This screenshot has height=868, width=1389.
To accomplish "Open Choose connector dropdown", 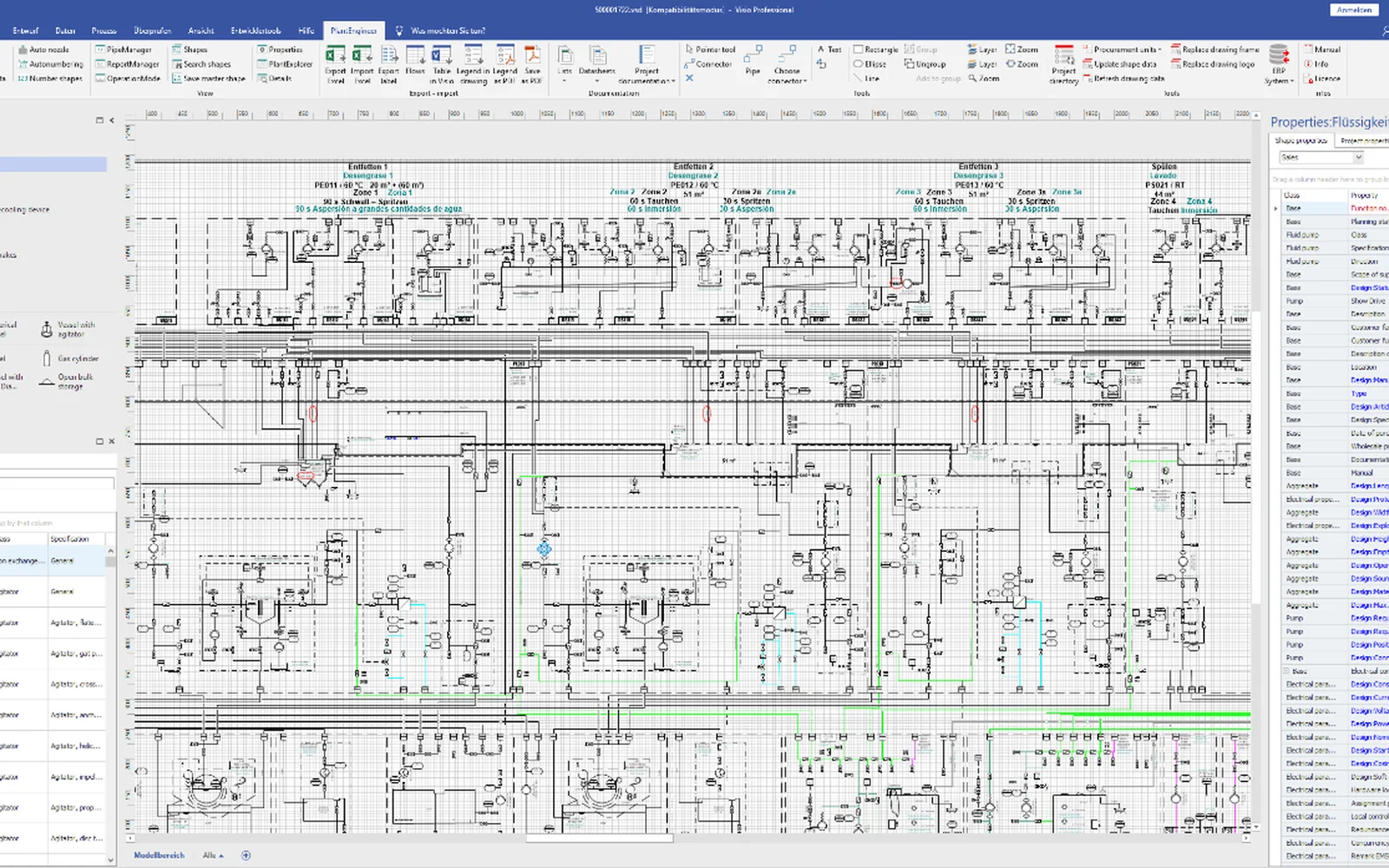I will pyautogui.click(x=787, y=65).
